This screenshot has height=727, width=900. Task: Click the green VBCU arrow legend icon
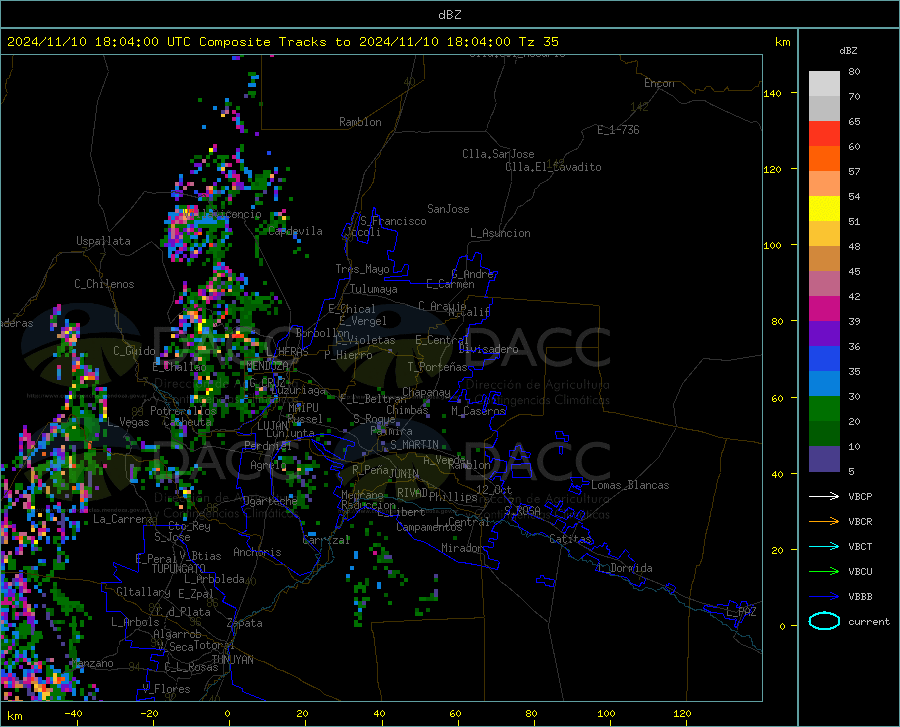click(x=824, y=572)
